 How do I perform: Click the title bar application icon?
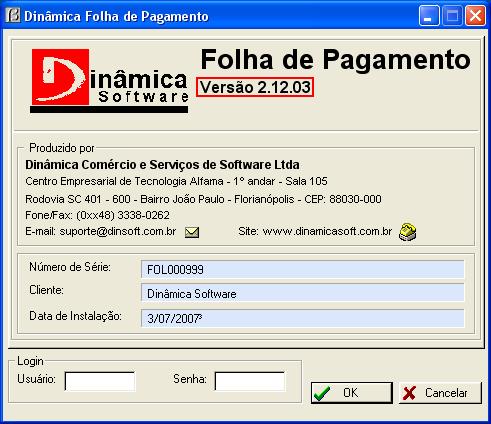[13, 15]
